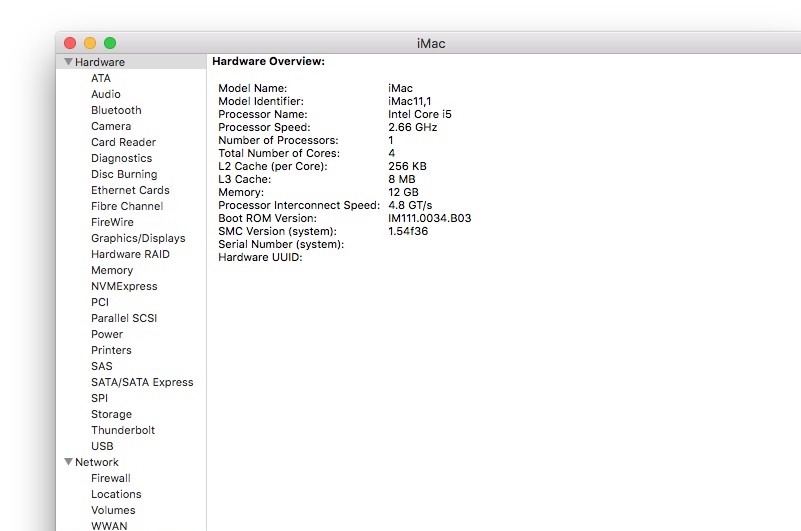Click the Processor Name value Intel Core i5

click(x=419, y=114)
